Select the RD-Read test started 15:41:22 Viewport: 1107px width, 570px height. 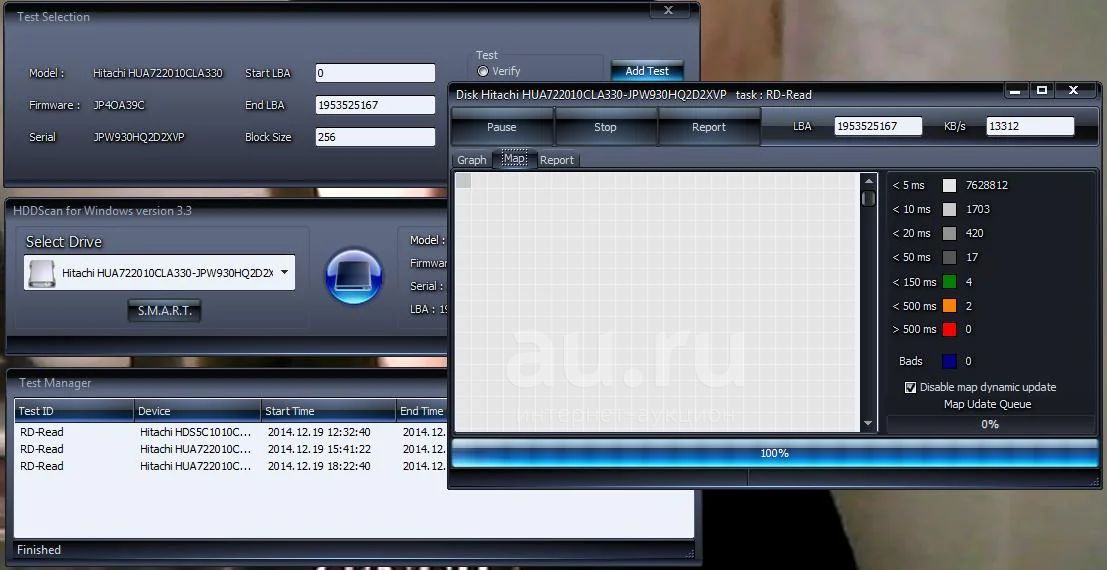pyautogui.click(x=231, y=449)
